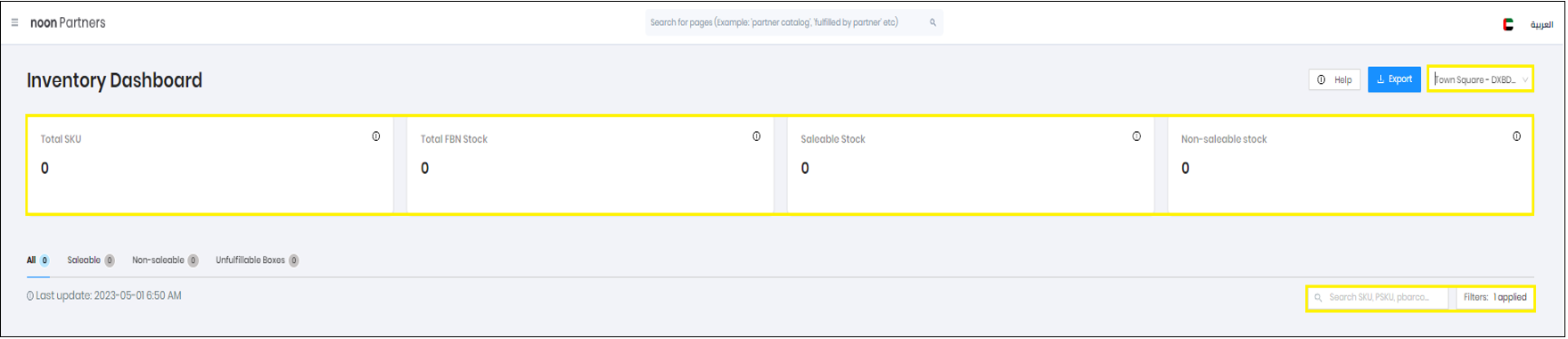Open info icon on Saleable Stock card

coord(1137,136)
